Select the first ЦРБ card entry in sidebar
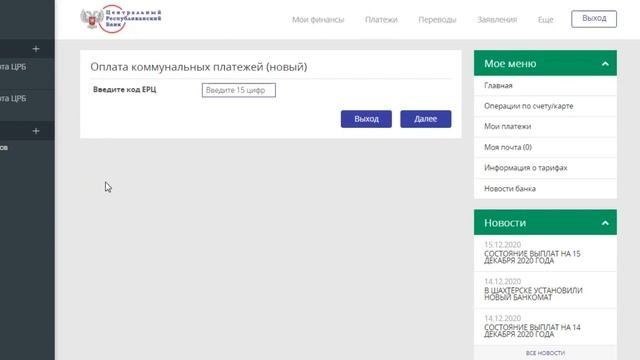 27,74
